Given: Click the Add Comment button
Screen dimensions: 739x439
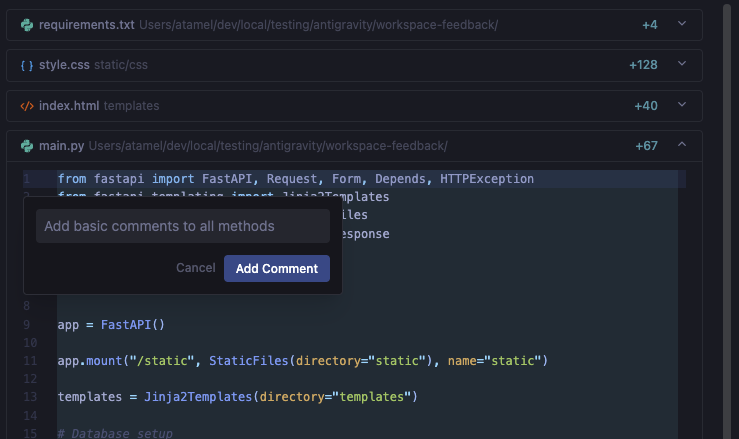Looking at the screenshot, I should click(277, 268).
